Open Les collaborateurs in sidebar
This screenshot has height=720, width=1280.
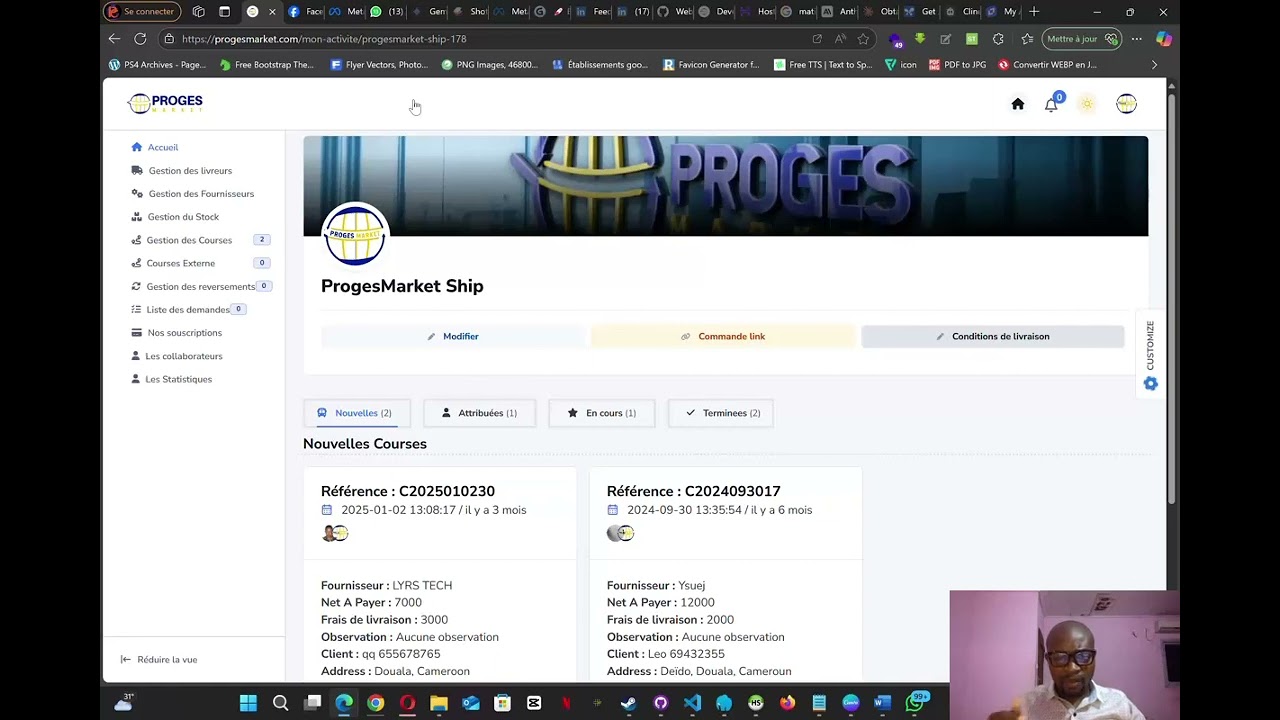[x=176, y=356]
